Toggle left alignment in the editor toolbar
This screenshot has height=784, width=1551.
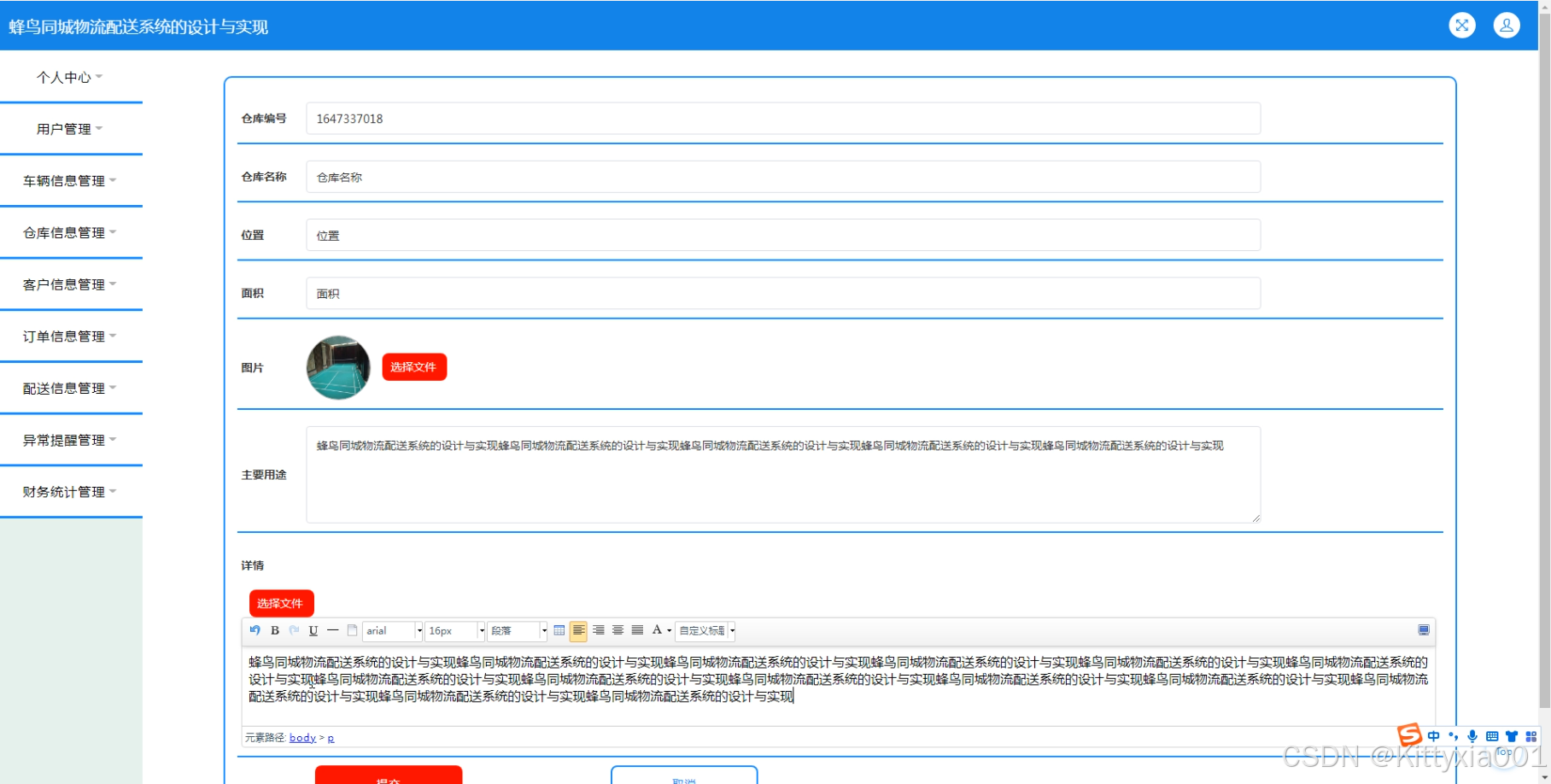click(x=578, y=630)
